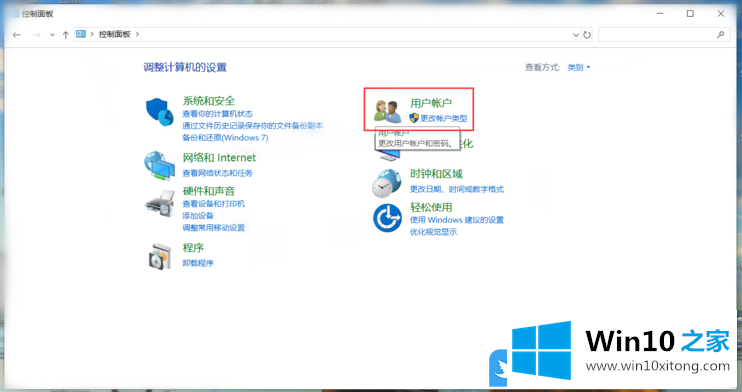
Task: Open the 时钟和区域 clock globe icon
Action: [387, 183]
